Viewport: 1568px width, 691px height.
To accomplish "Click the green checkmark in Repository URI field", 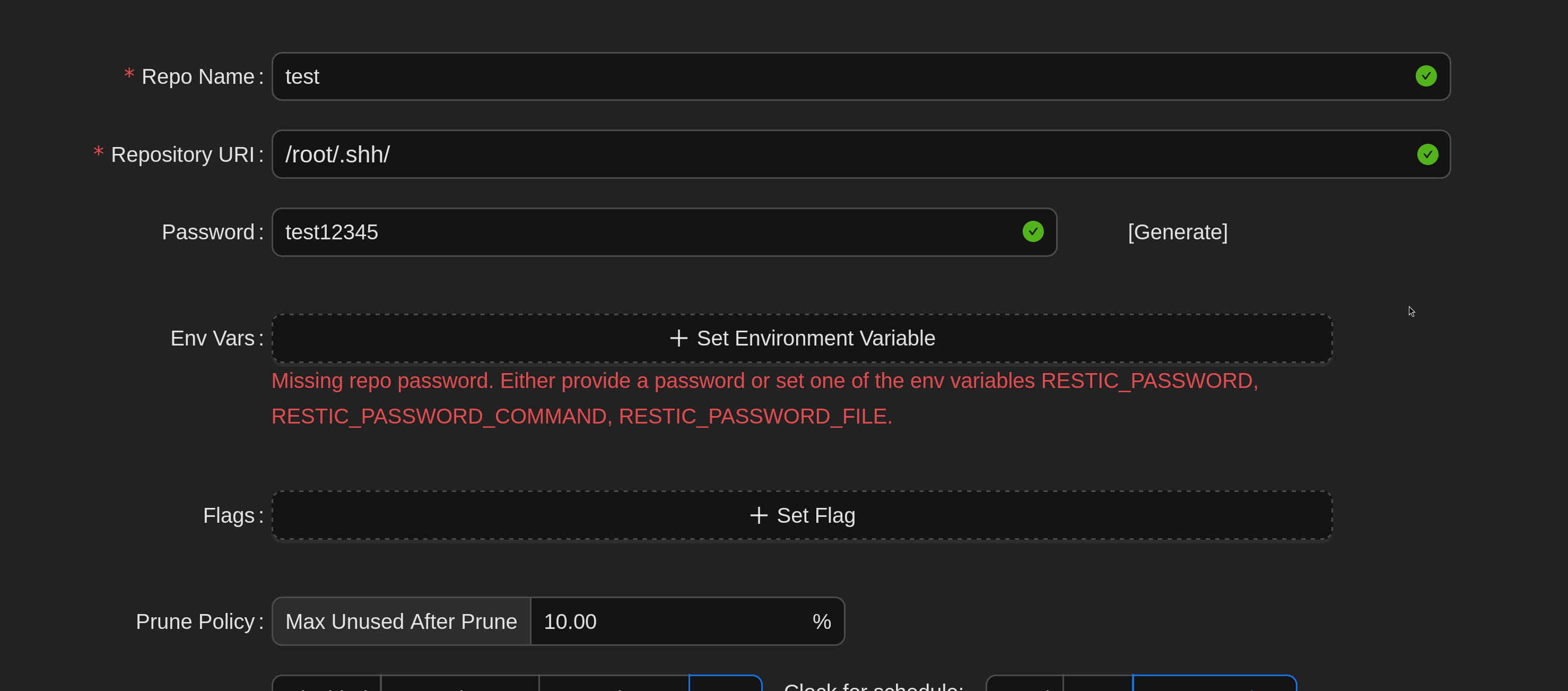I will (1427, 154).
